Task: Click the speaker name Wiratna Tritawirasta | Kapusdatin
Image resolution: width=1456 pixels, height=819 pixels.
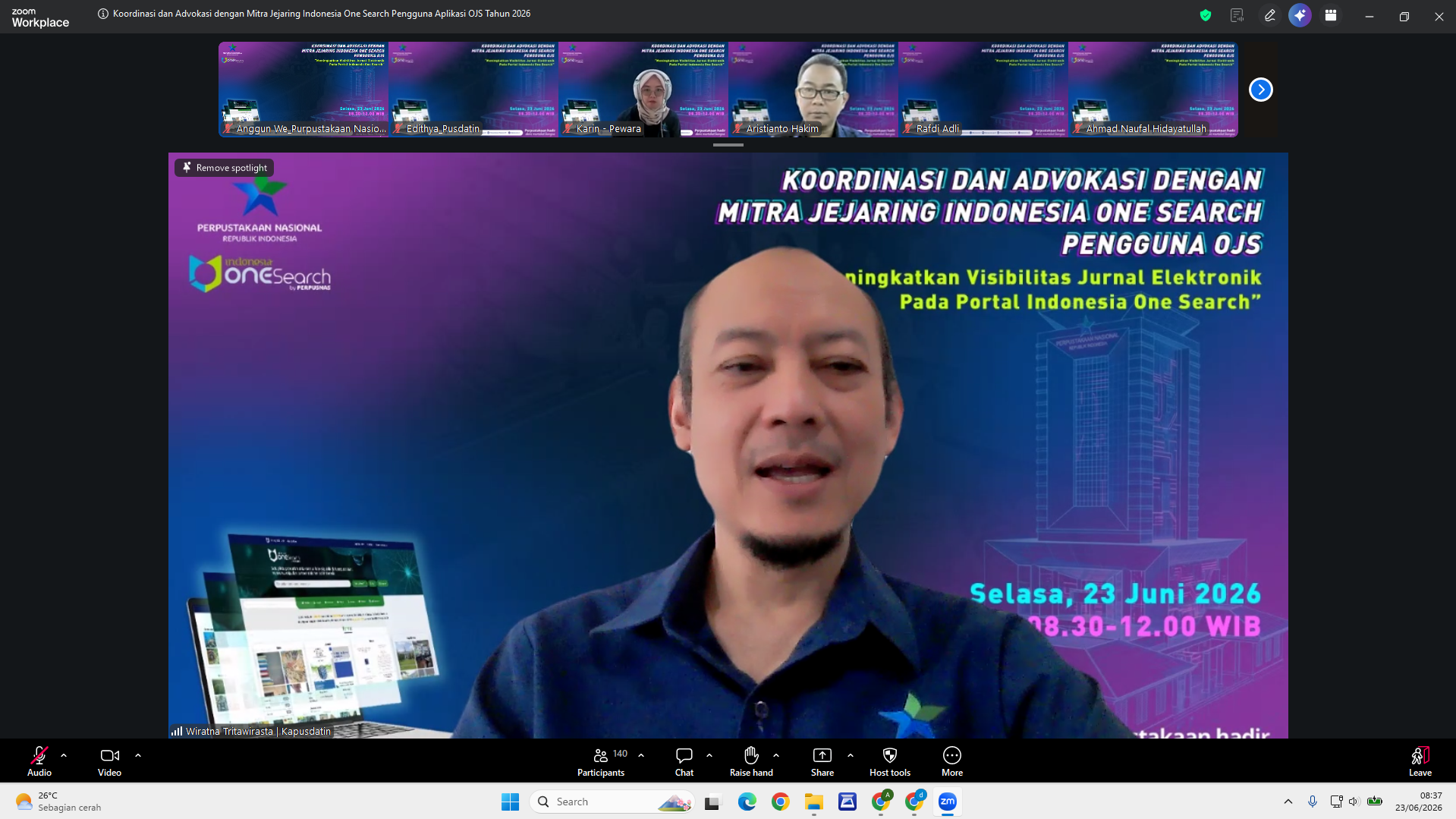Action: pyautogui.click(x=259, y=731)
